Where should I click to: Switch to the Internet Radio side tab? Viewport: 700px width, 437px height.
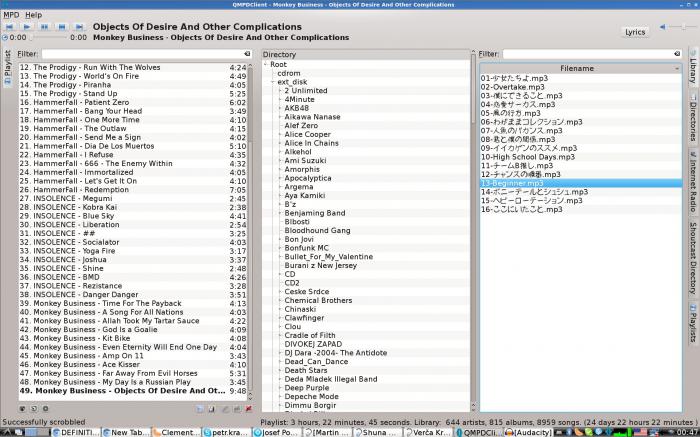coord(693,182)
